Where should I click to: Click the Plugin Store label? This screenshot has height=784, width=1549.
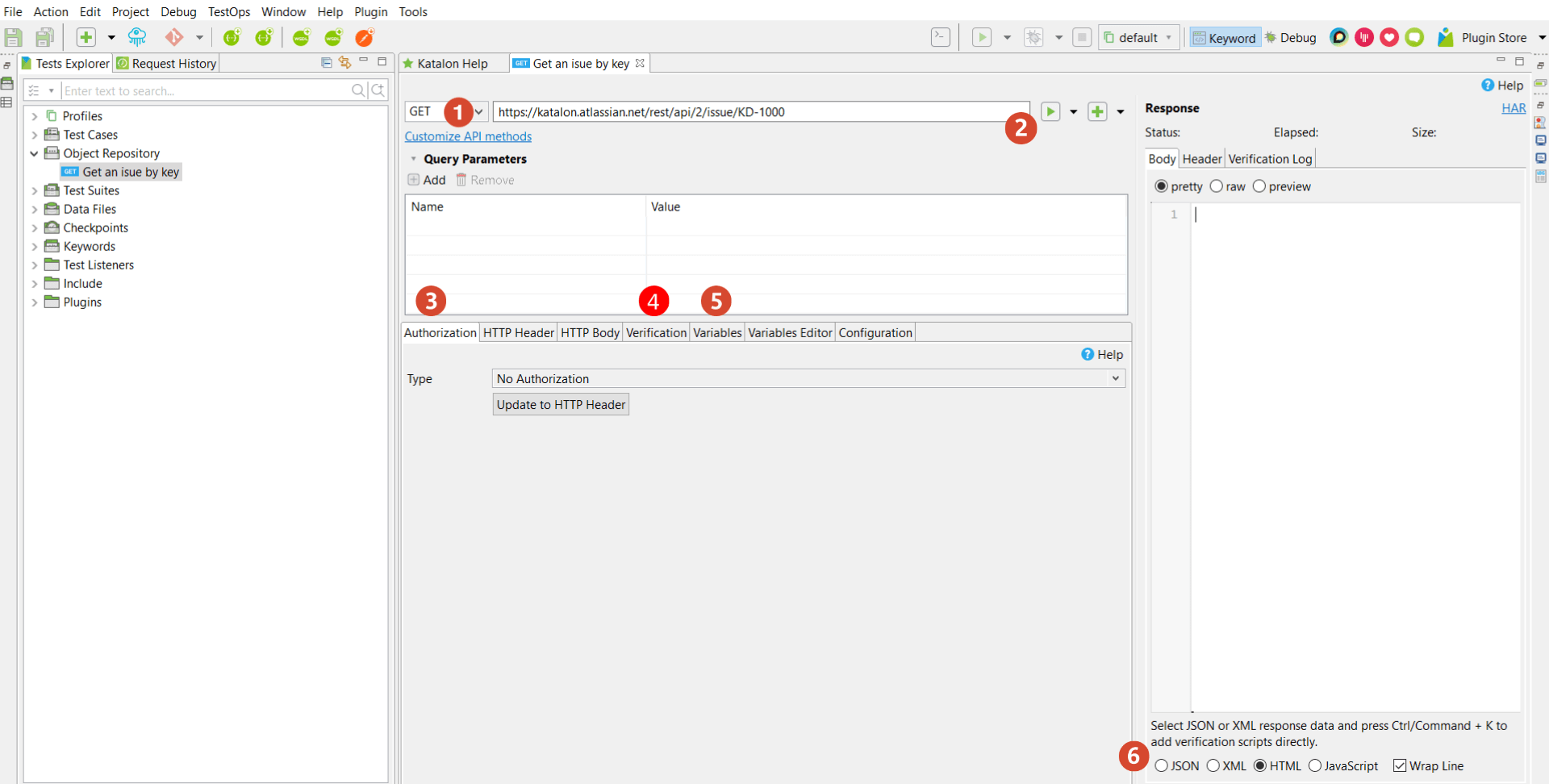pyautogui.click(x=1494, y=38)
